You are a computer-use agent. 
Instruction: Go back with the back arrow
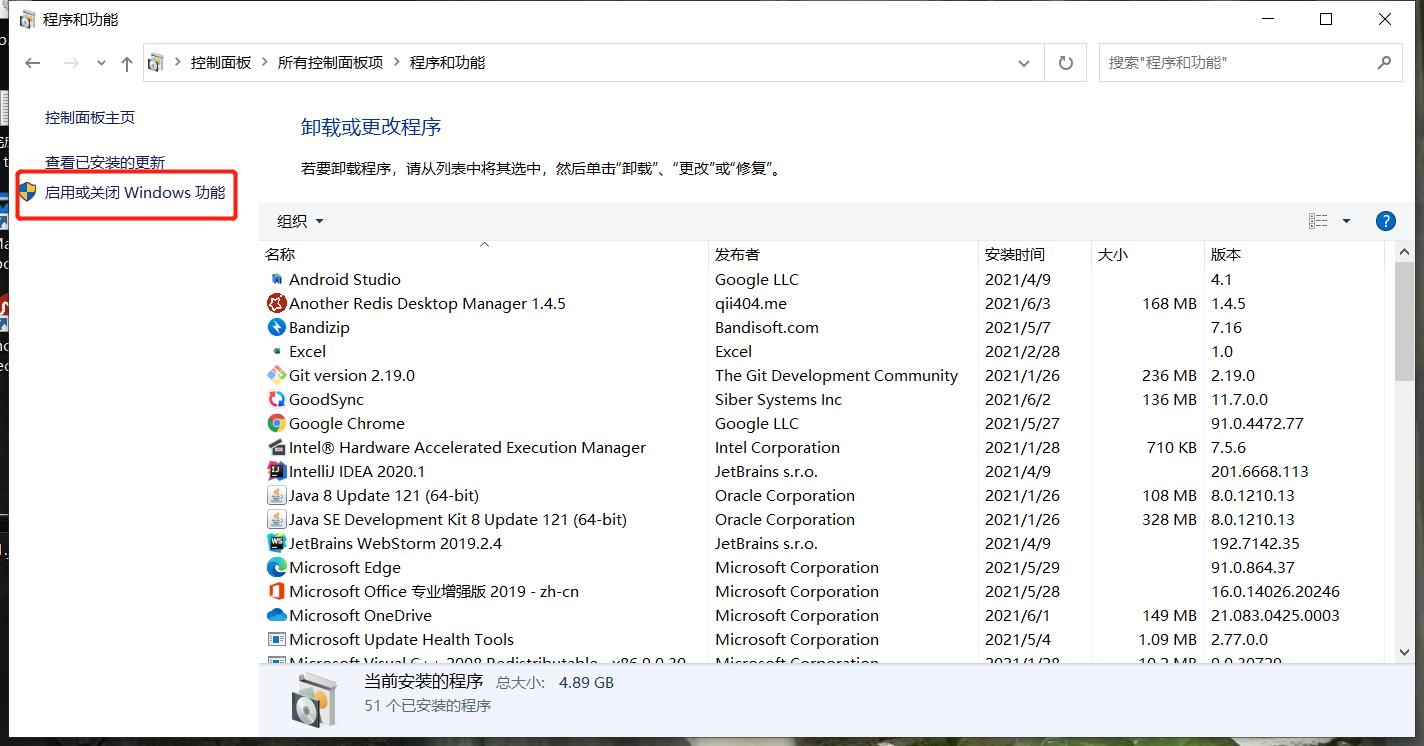[33, 63]
